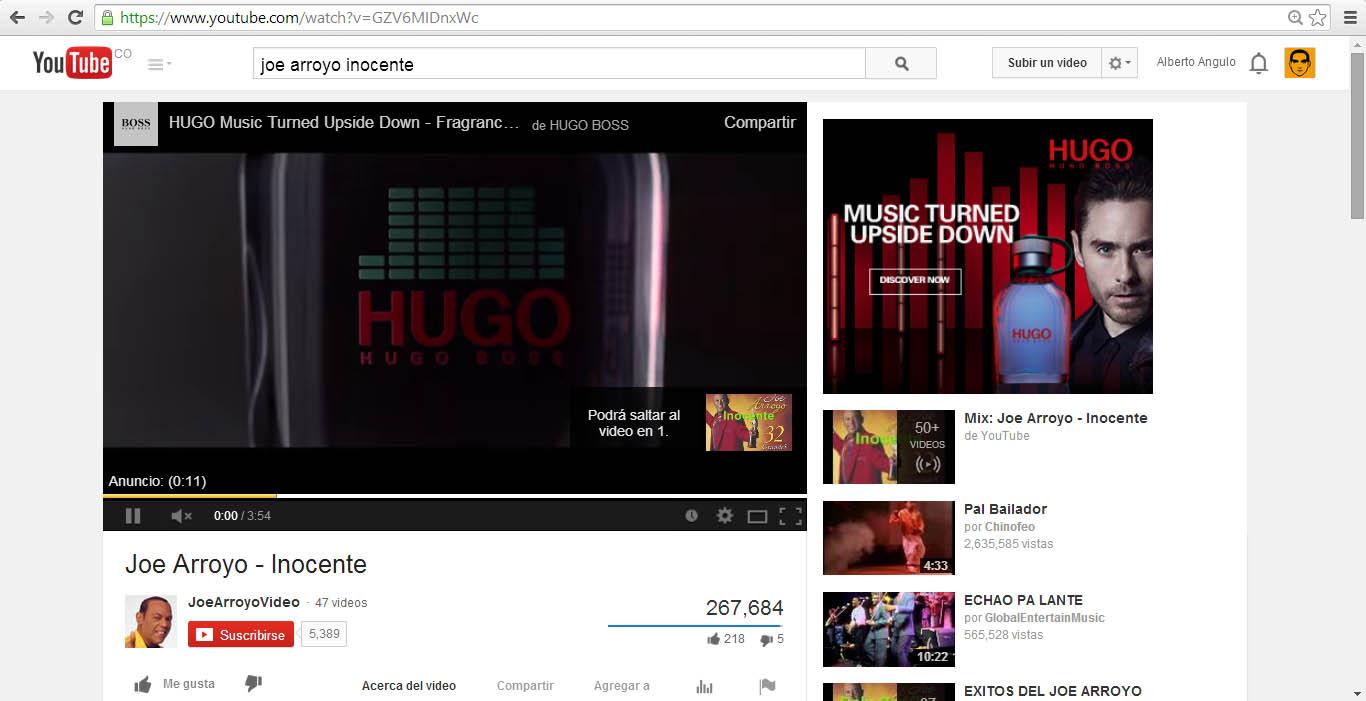Click the HUGO BOSS channel logo in player

pyautogui.click(x=136, y=124)
